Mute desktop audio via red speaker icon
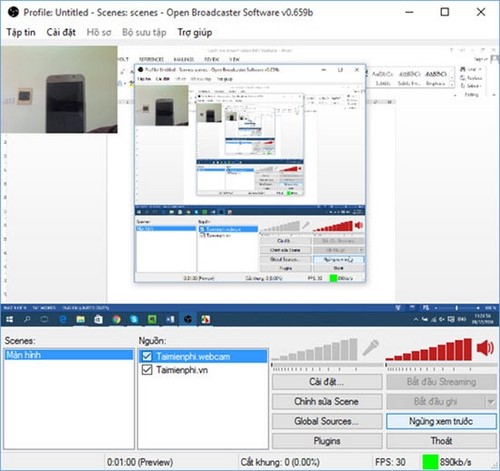 click(485, 348)
